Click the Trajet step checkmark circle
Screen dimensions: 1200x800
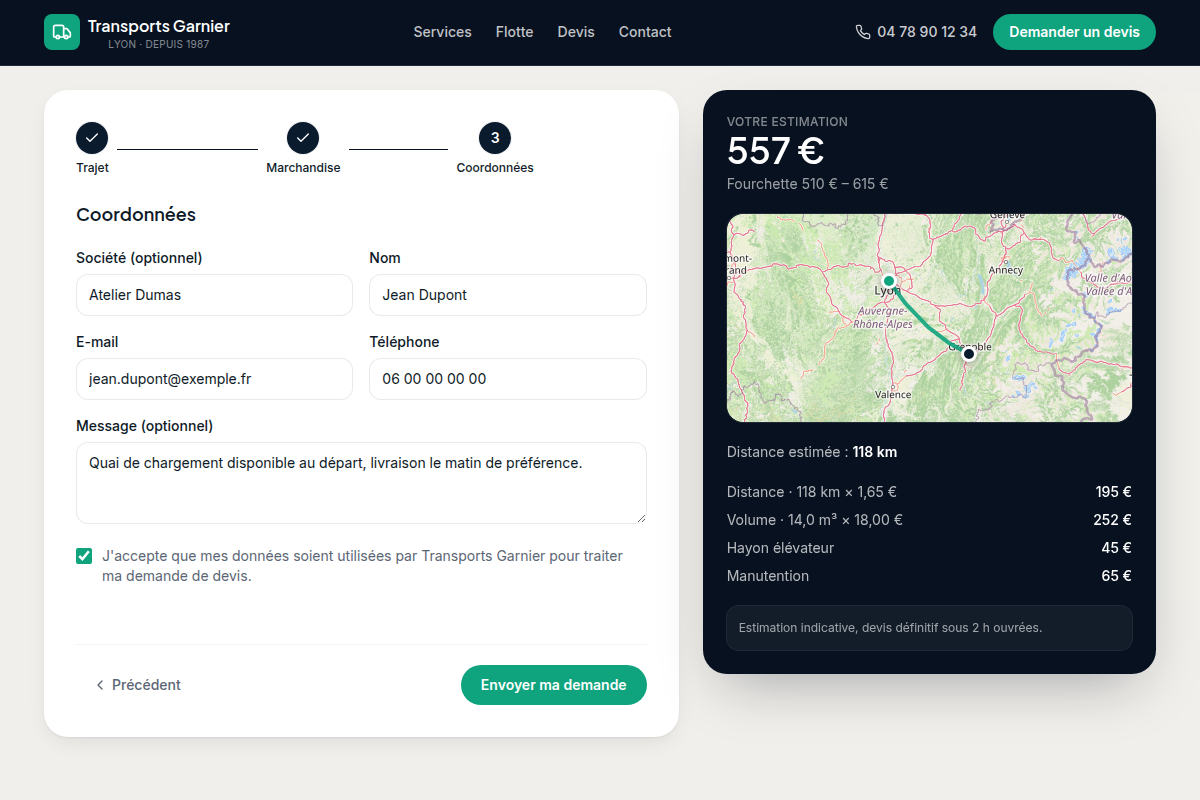pyautogui.click(x=92, y=138)
